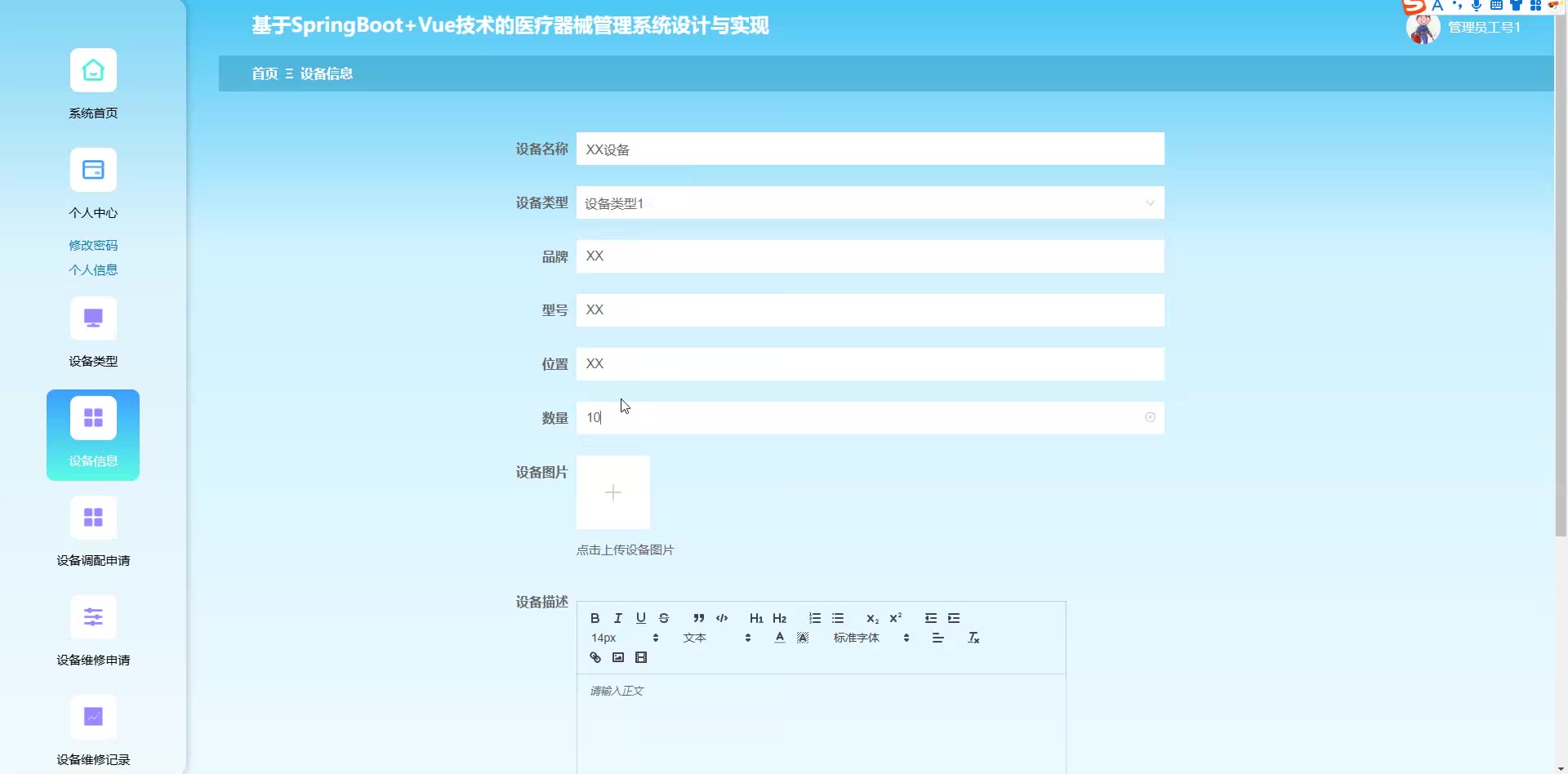
Task: Toggle strikethrough formatting in the editor
Action: coord(664,618)
